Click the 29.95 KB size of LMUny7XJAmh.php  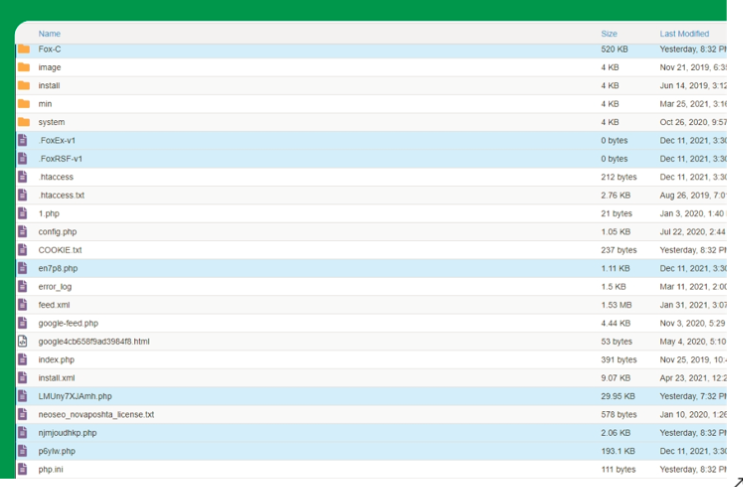click(618, 396)
